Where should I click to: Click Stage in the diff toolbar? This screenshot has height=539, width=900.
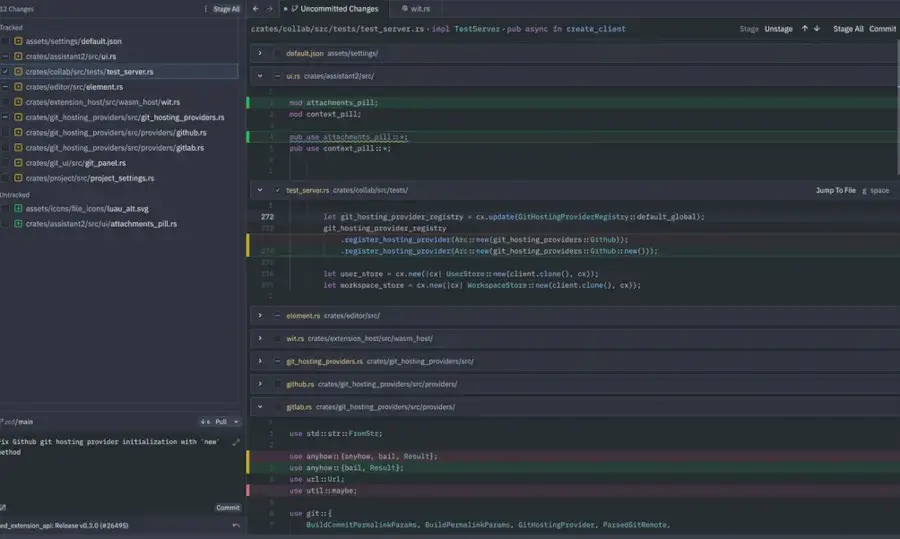tap(749, 29)
